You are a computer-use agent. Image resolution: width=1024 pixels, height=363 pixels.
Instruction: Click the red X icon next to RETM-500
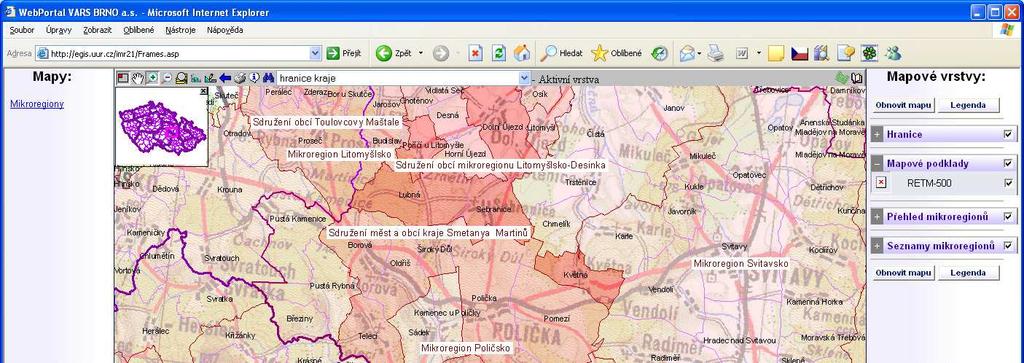point(881,183)
